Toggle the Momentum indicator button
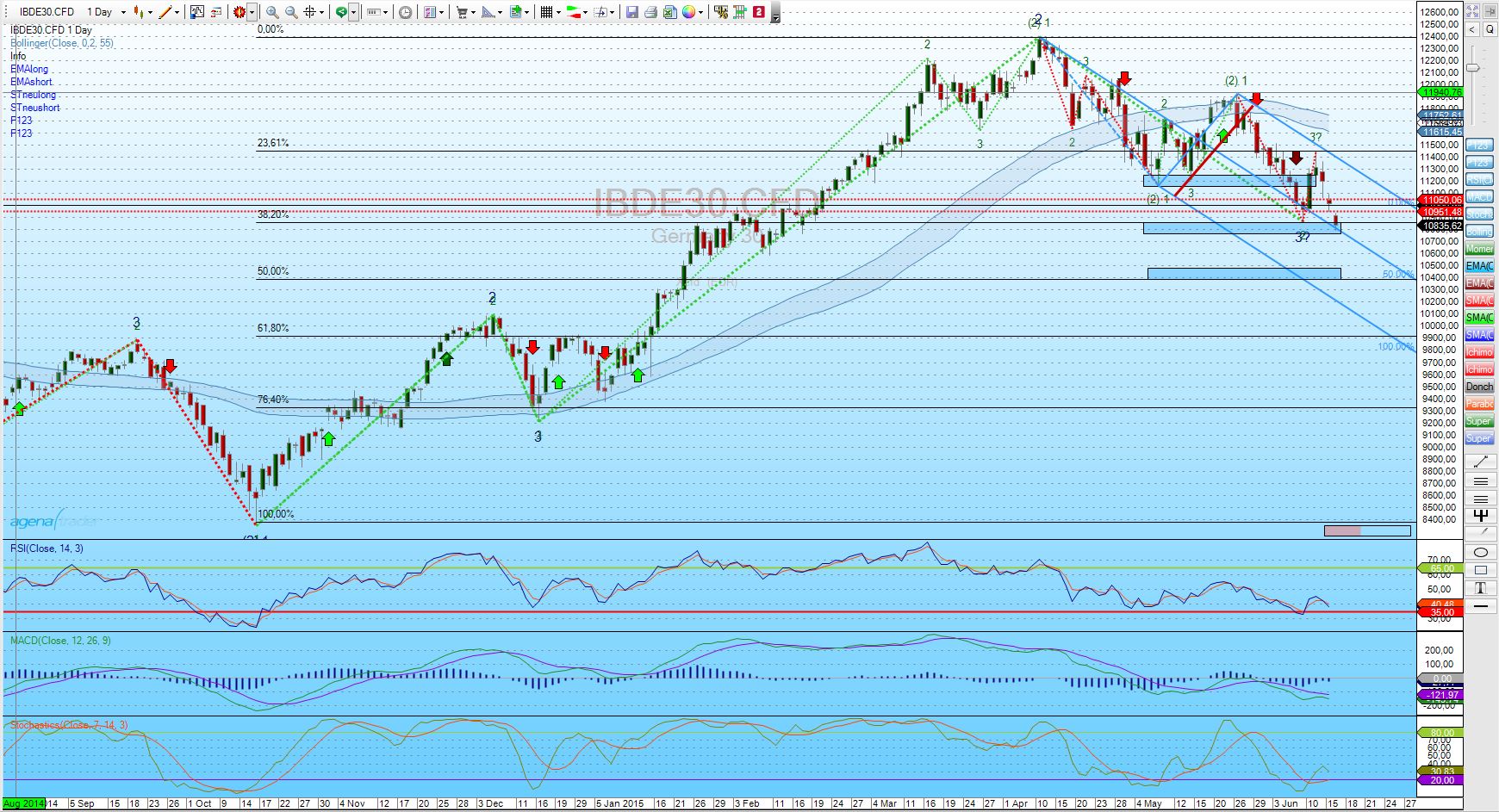The width and height of the screenshot is (1499, 812). click(x=1479, y=249)
